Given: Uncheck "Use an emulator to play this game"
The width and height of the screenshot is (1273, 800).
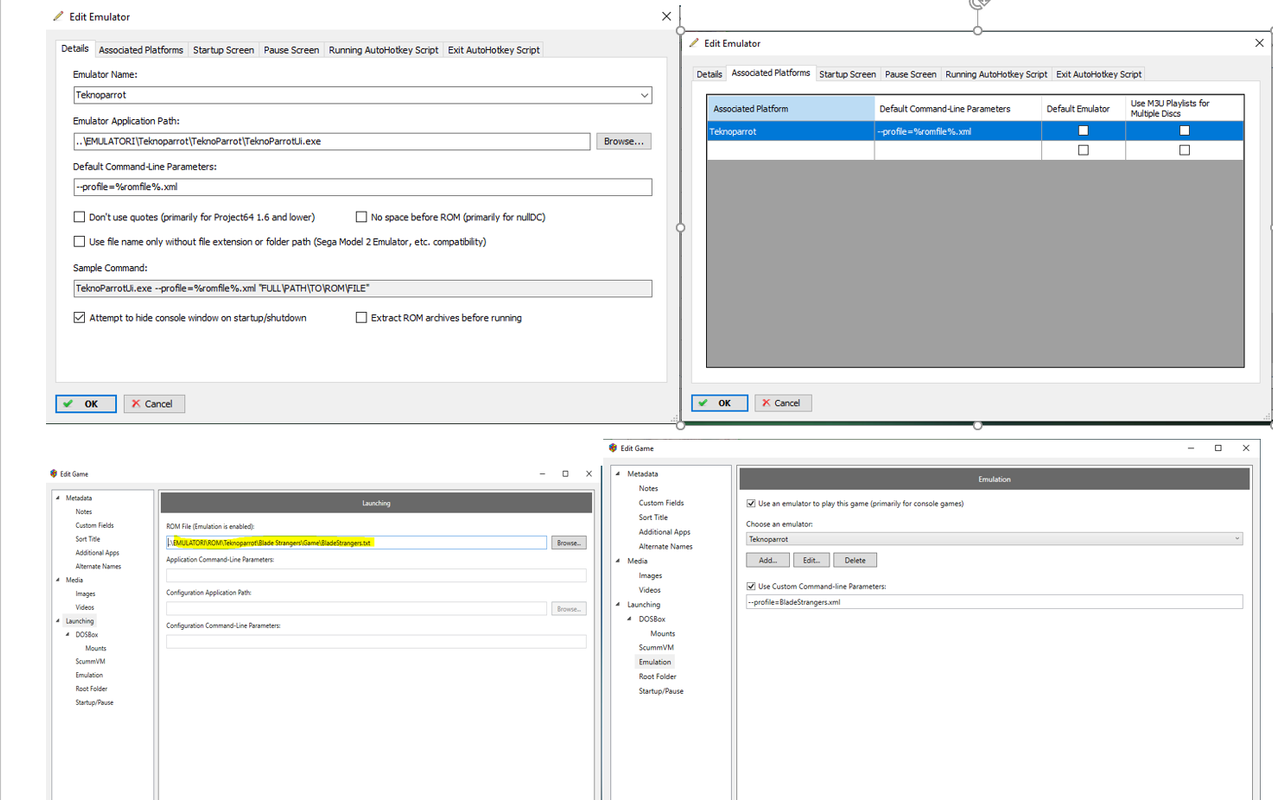Looking at the screenshot, I should click(x=751, y=504).
